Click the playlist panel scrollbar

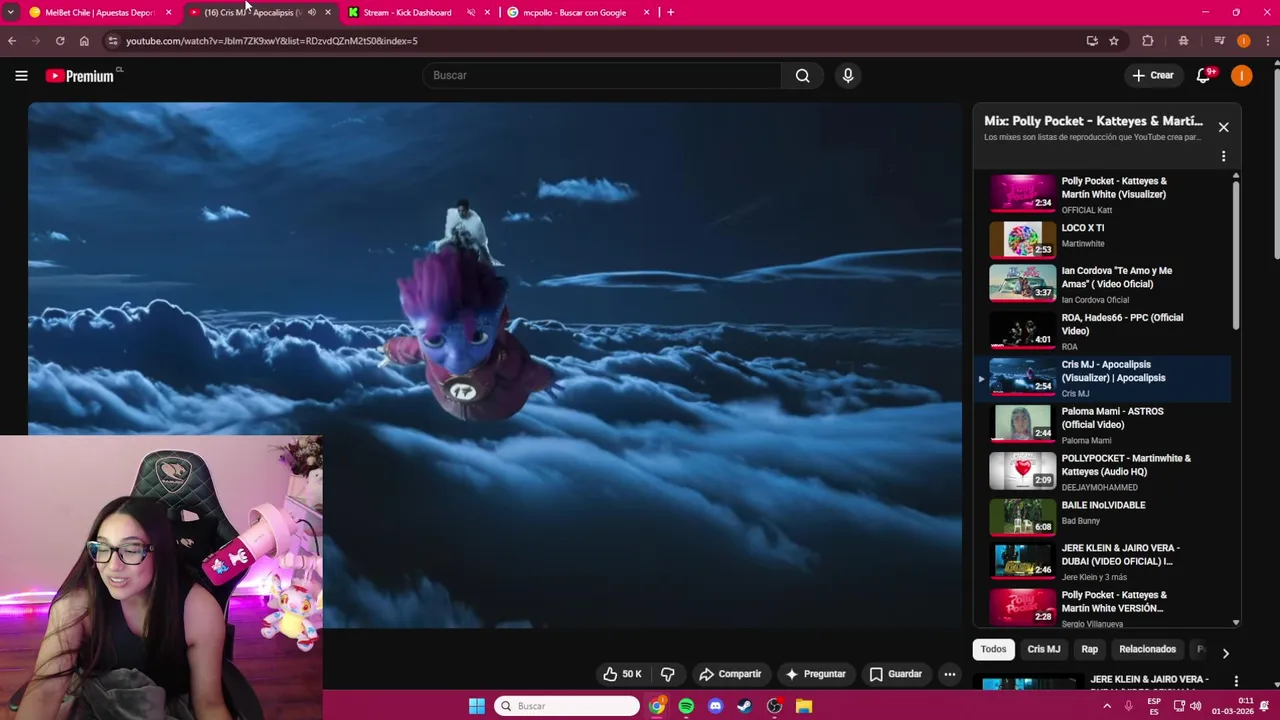pyautogui.click(x=1236, y=255)
